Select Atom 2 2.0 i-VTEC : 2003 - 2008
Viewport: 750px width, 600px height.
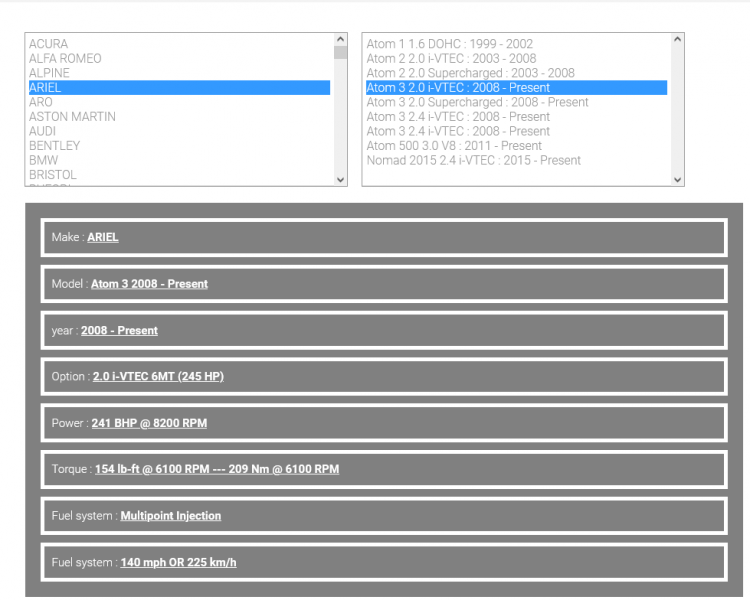(517, 58)
